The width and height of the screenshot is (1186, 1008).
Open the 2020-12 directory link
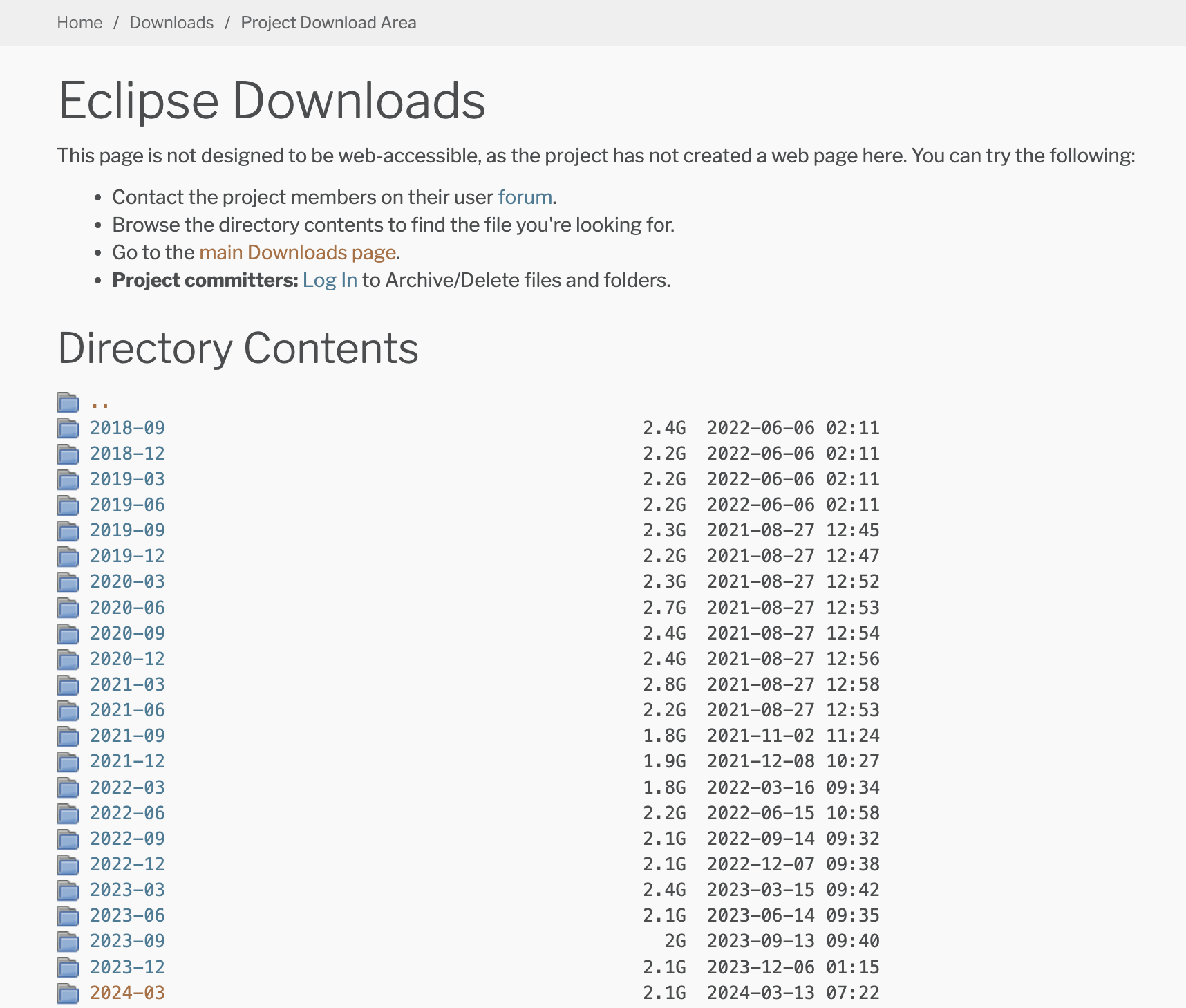(127, 659)
